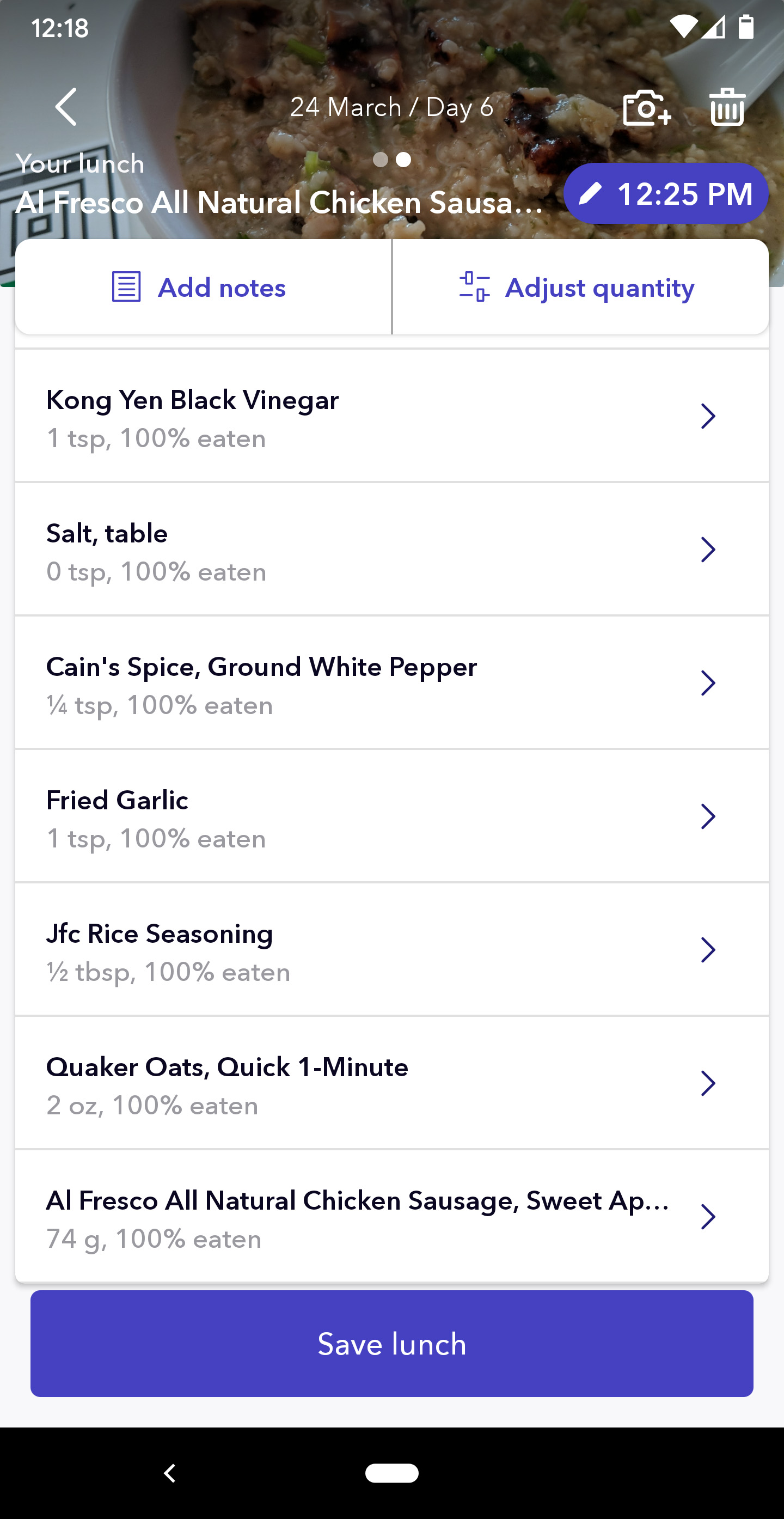Open Salt, table details chevron

708,550
